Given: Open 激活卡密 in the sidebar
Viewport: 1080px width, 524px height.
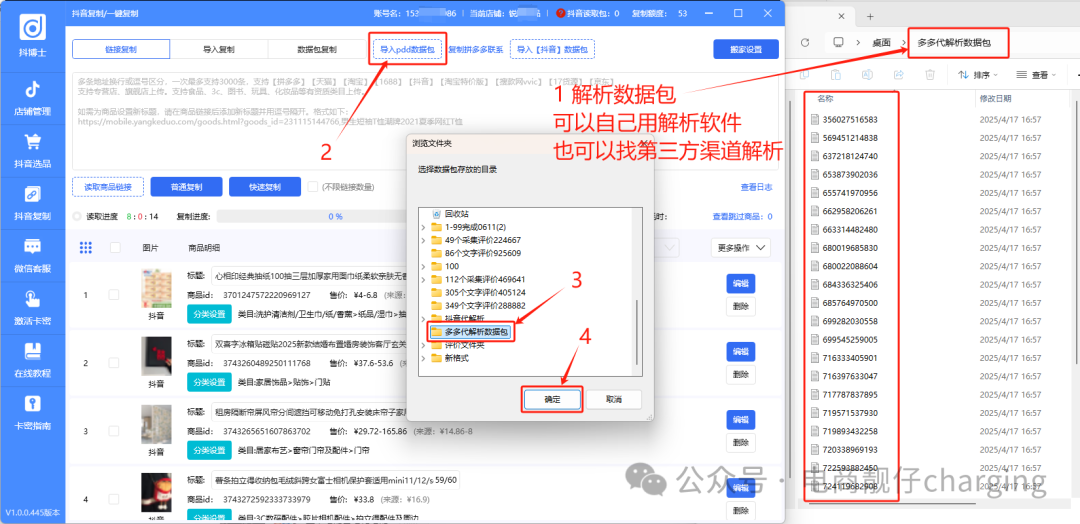Looking at the screenshot, I should click(32, 308).
